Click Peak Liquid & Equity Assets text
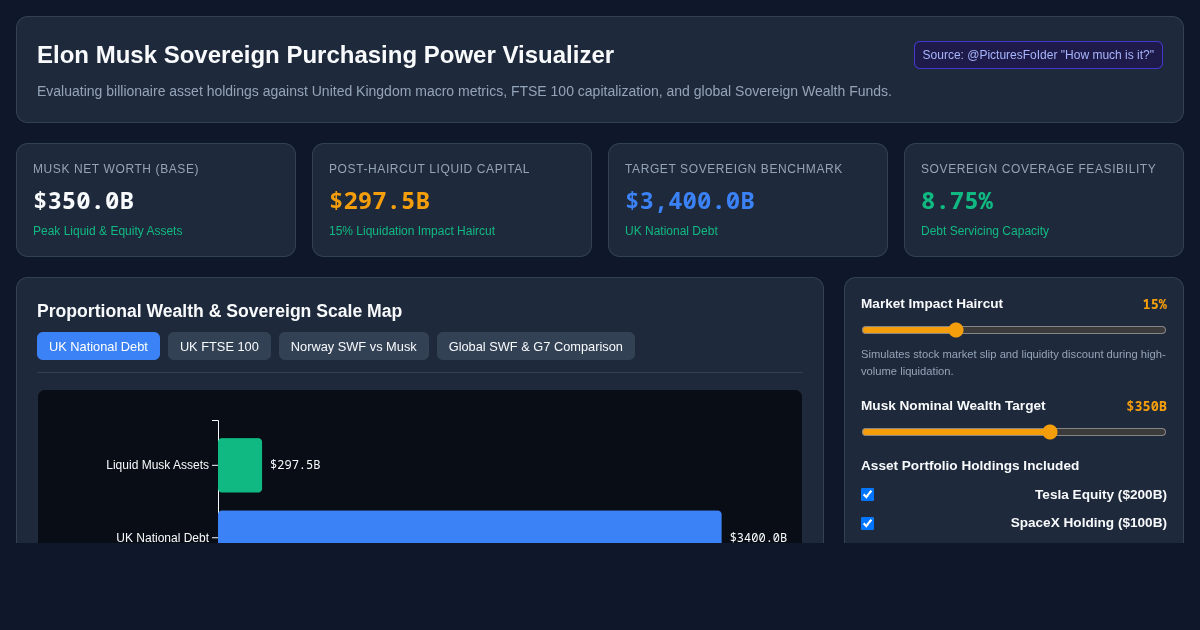1200x630 pixels. click(x=108, y=231)
